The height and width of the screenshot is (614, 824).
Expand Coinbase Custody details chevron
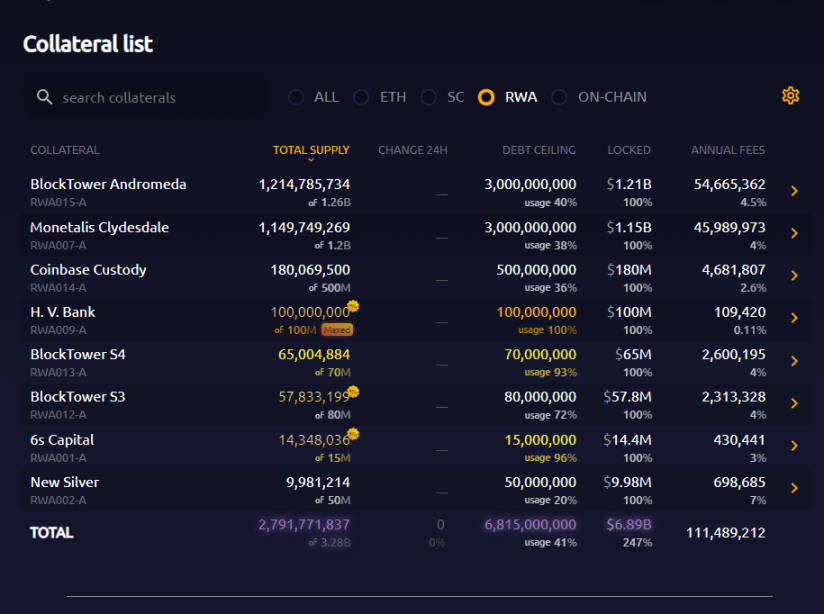[794, 276]
